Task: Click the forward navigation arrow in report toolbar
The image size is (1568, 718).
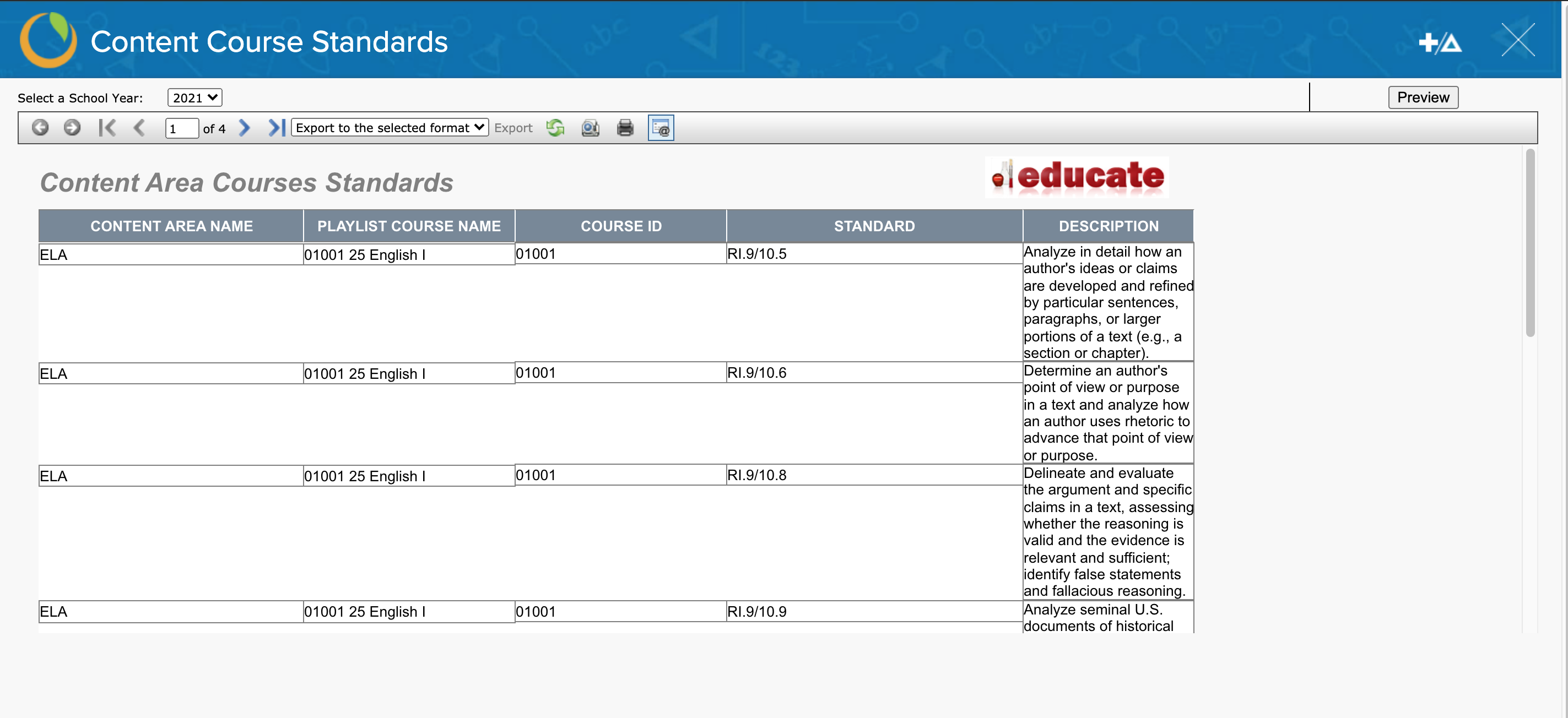Action: (72, 127)
